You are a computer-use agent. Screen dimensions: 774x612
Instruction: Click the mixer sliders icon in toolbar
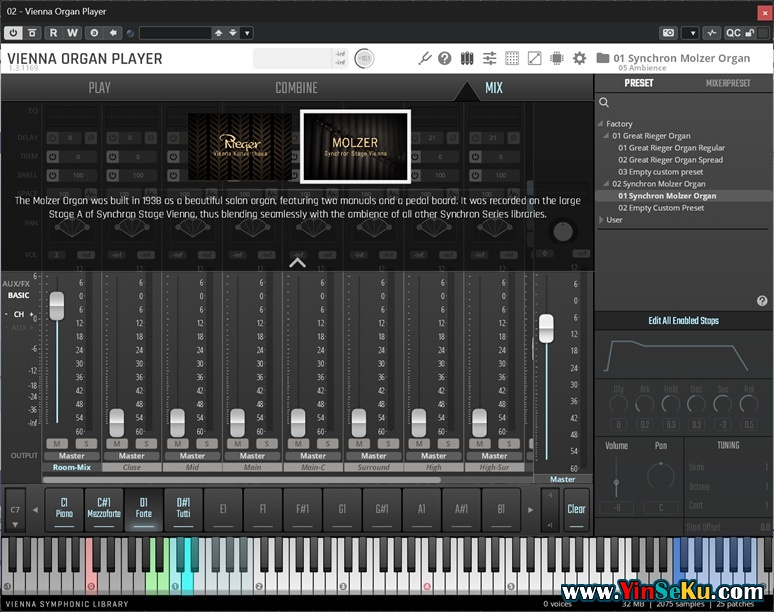[490, 59]
